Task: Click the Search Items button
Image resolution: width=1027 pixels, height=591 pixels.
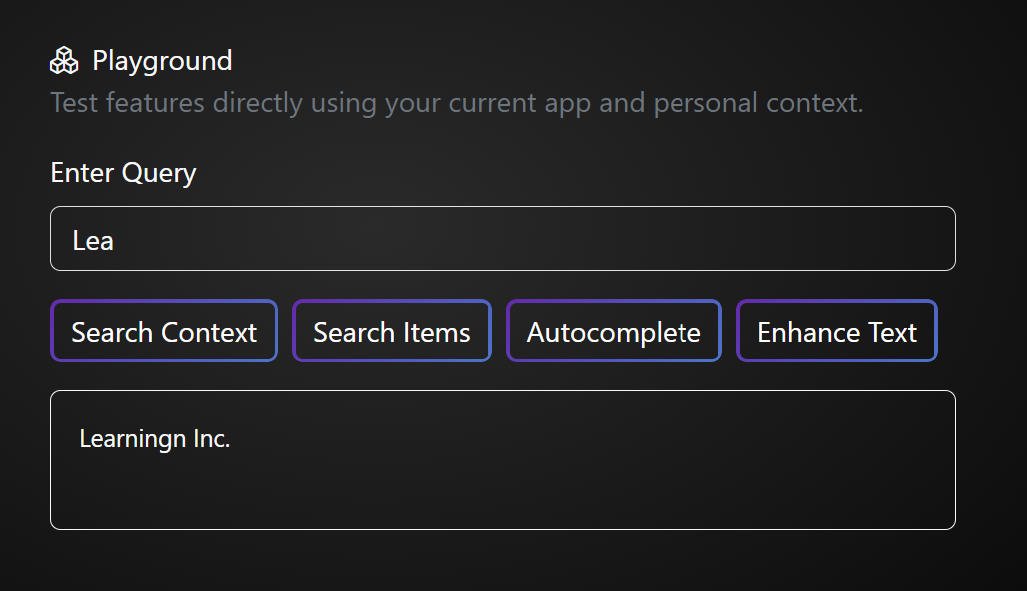Action: coord(392,331)
